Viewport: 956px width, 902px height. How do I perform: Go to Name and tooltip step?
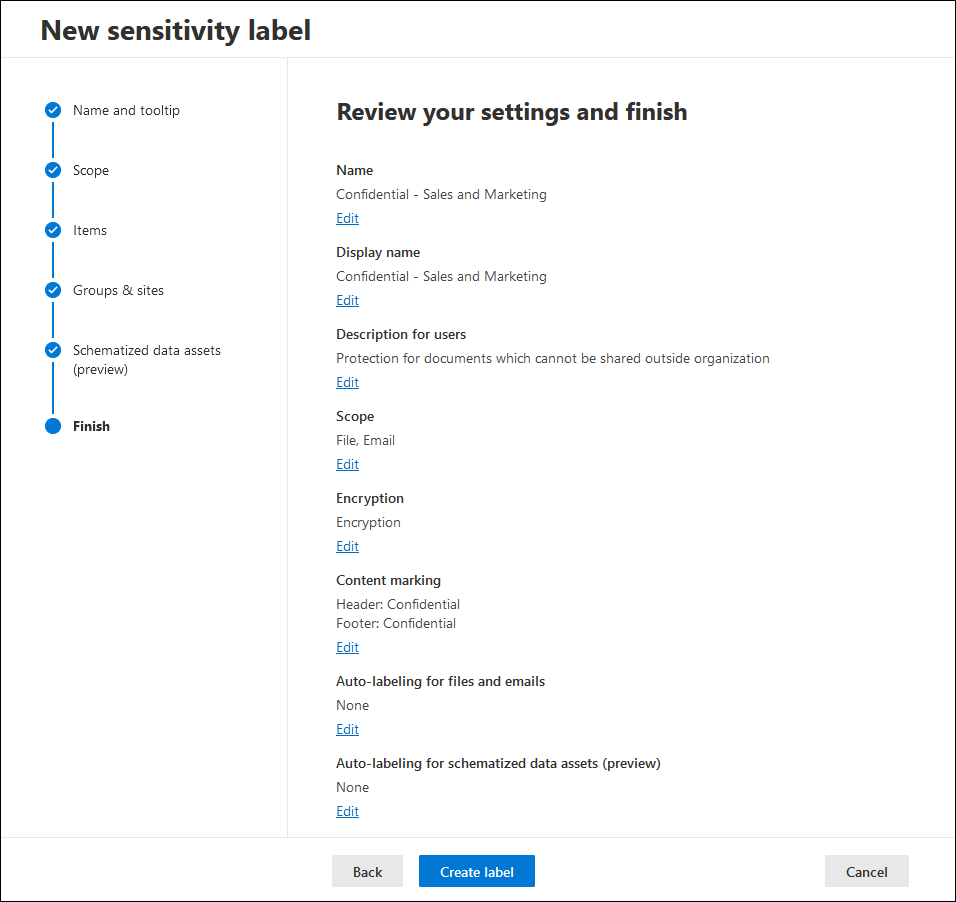126,110
